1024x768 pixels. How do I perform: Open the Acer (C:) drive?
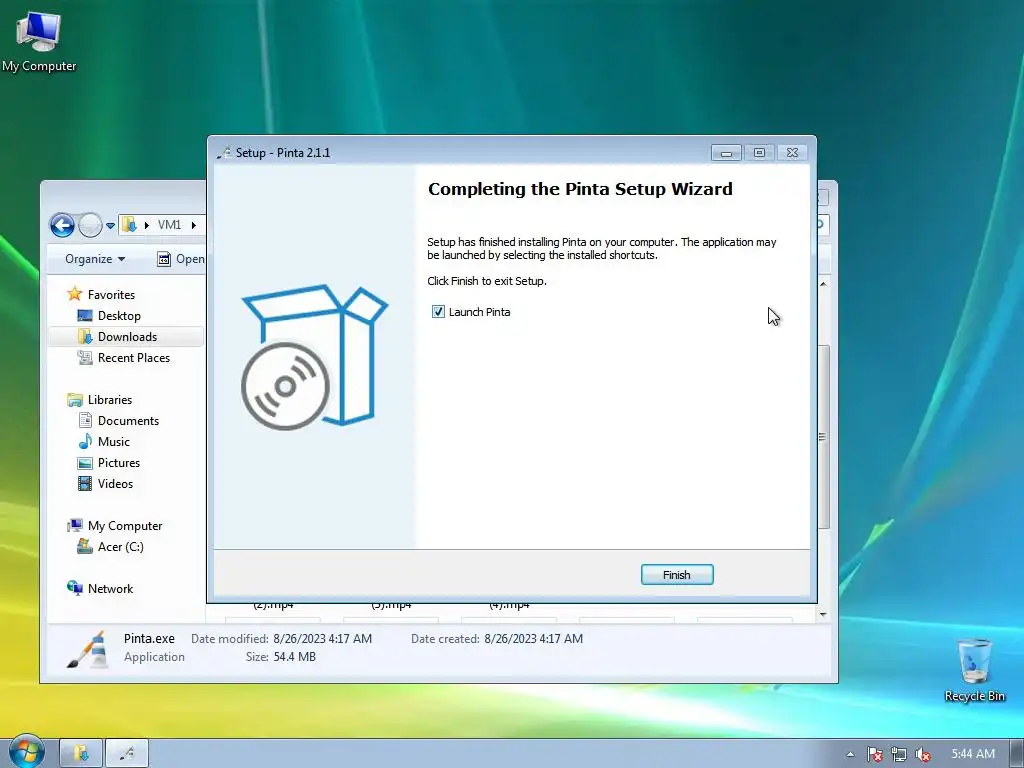120,547
